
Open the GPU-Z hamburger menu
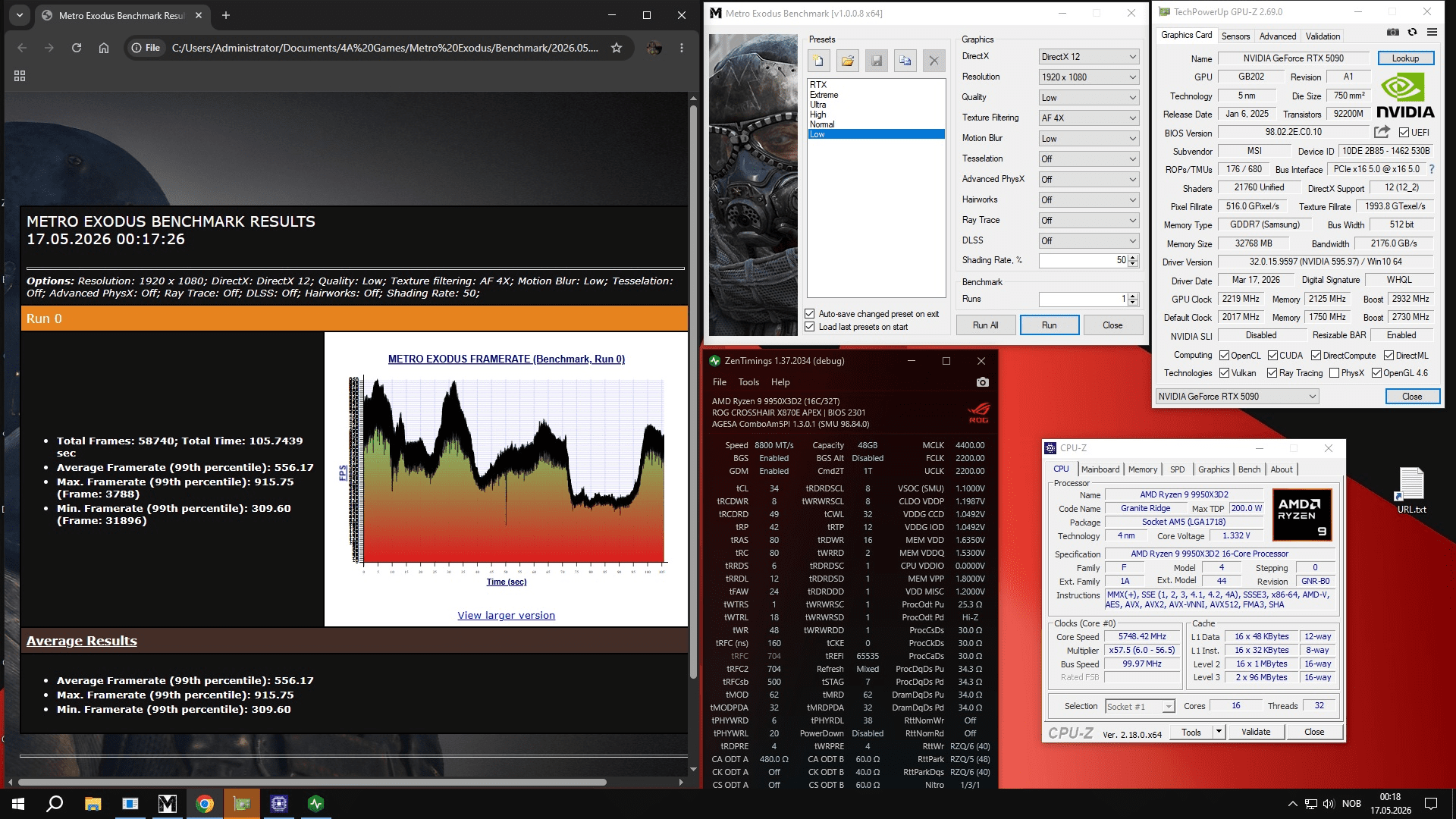(x=1432, y=33)
